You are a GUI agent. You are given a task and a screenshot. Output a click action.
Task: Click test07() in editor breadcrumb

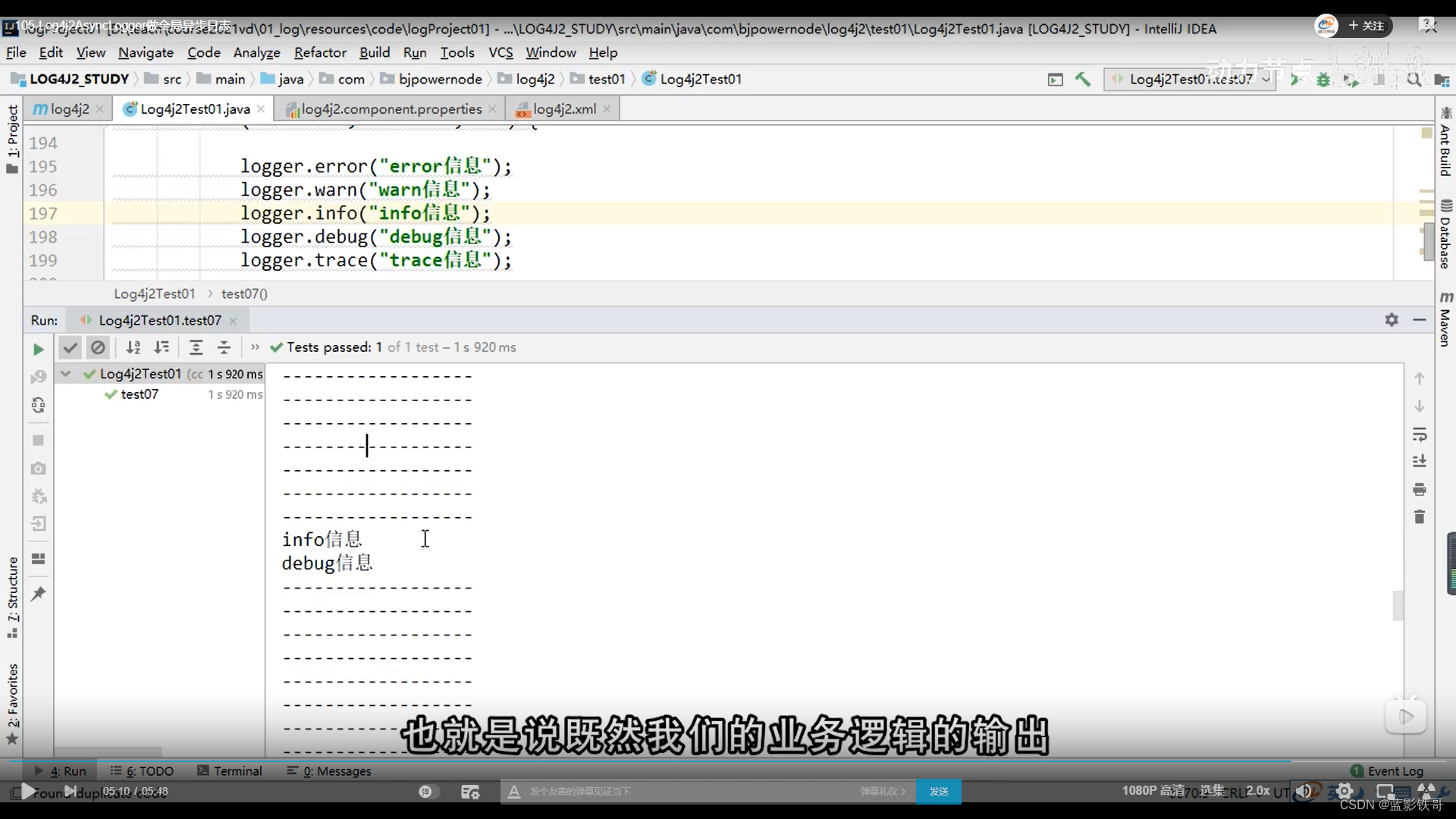click(x=244, y=293)
